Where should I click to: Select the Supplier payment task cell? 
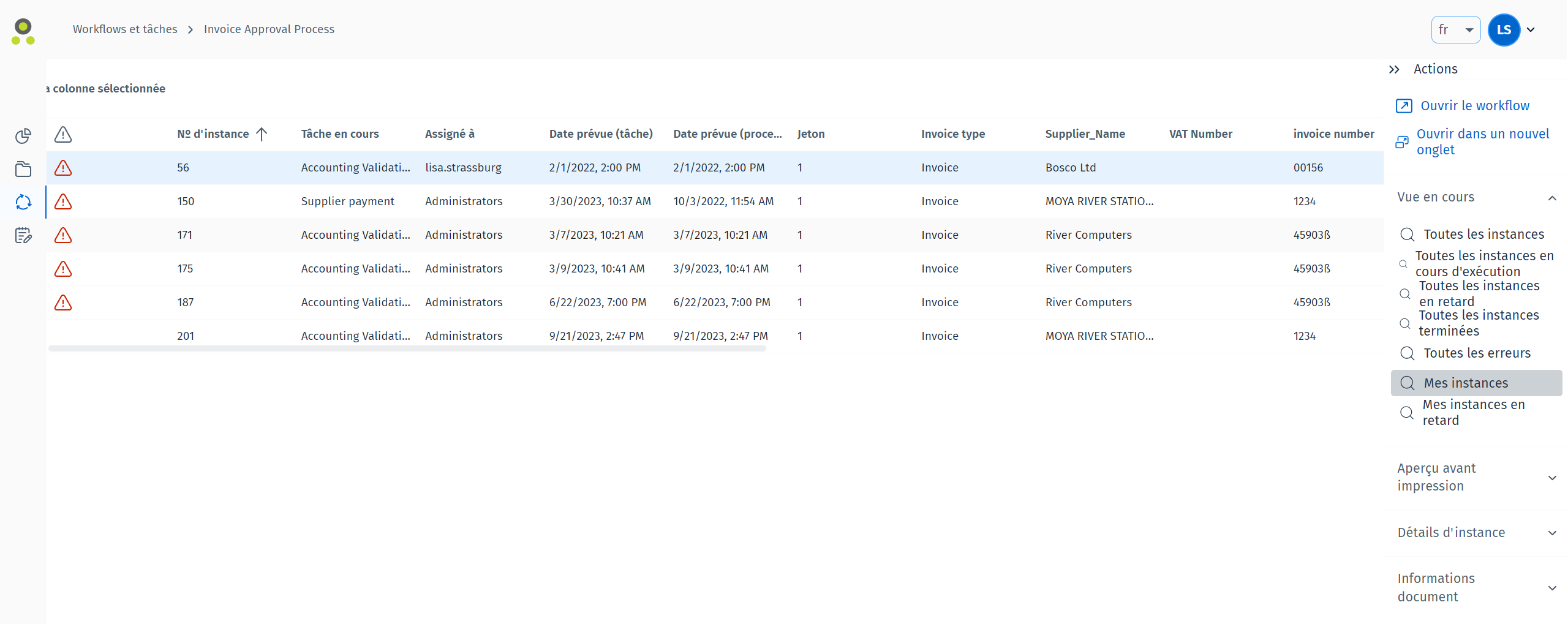[x=347, y=201]
